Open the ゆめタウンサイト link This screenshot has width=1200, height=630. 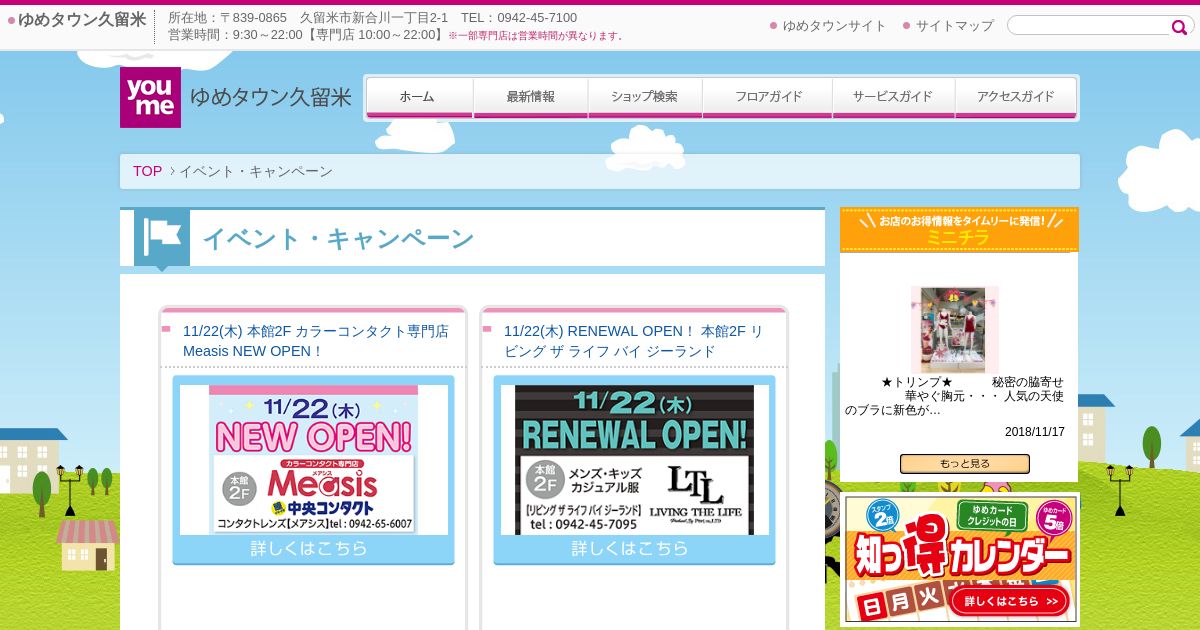[834, 26]
